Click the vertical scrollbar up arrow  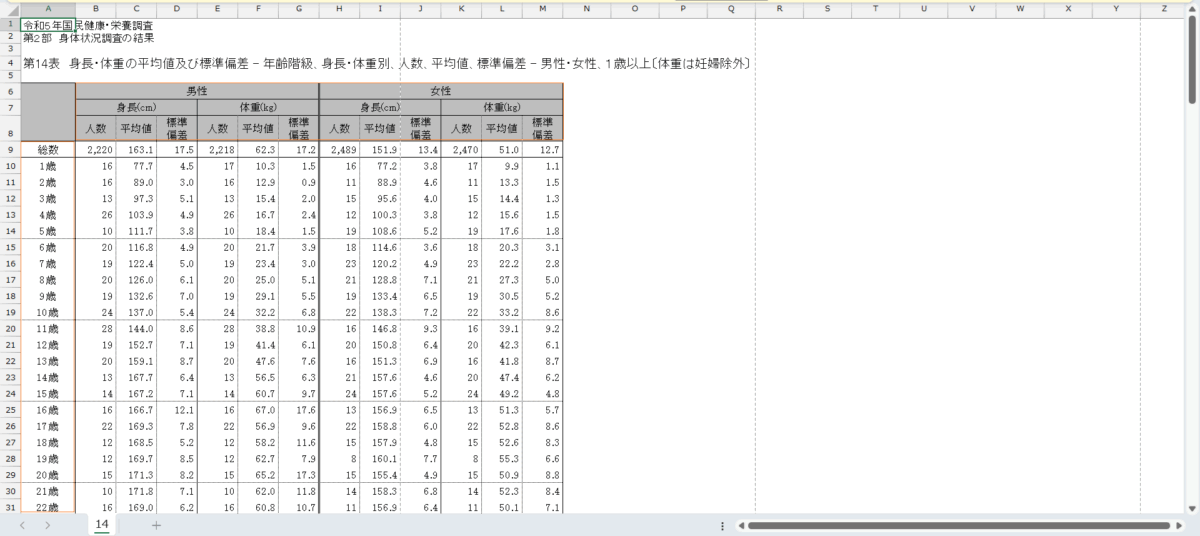[1192, 9]
